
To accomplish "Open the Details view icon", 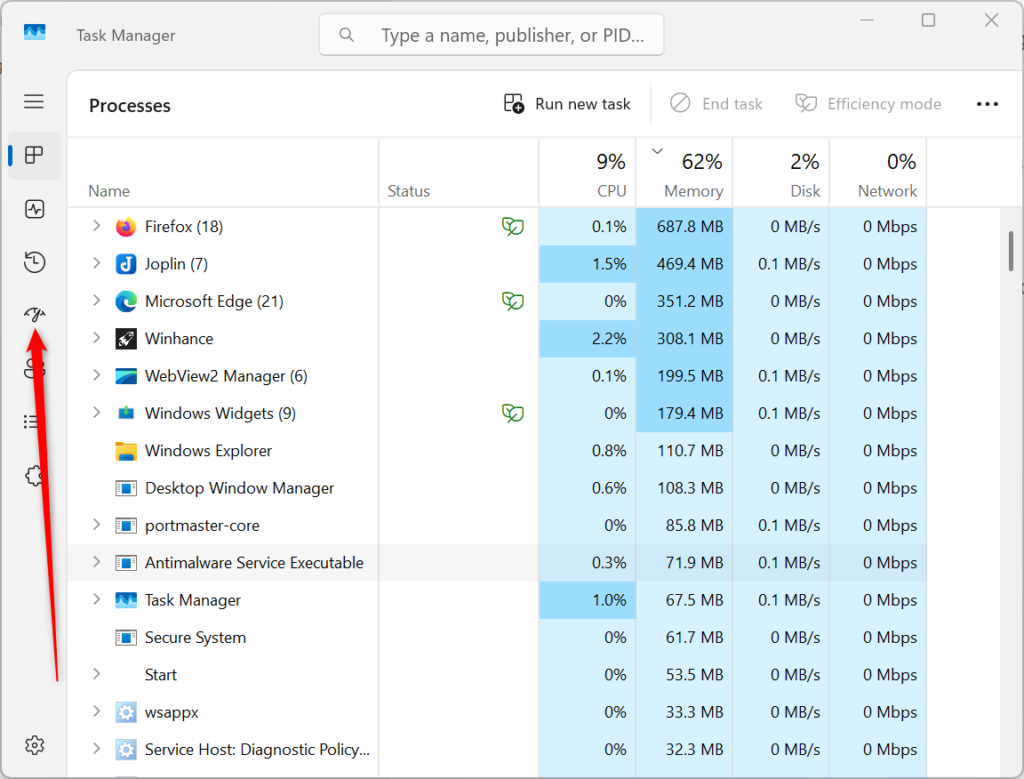I will pos(34,421).
